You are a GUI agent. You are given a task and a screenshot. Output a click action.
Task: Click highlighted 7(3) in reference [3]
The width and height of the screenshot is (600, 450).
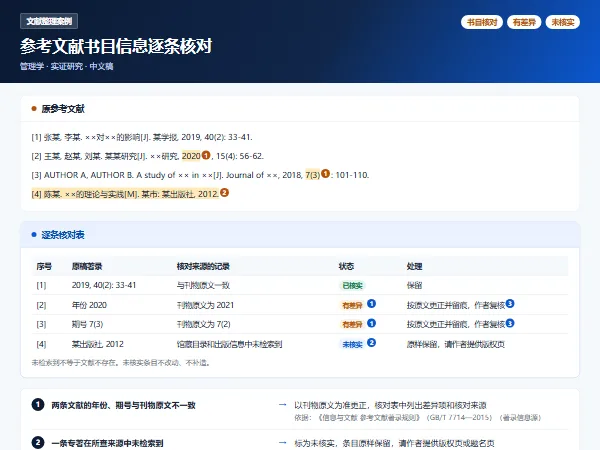point(313,175)
